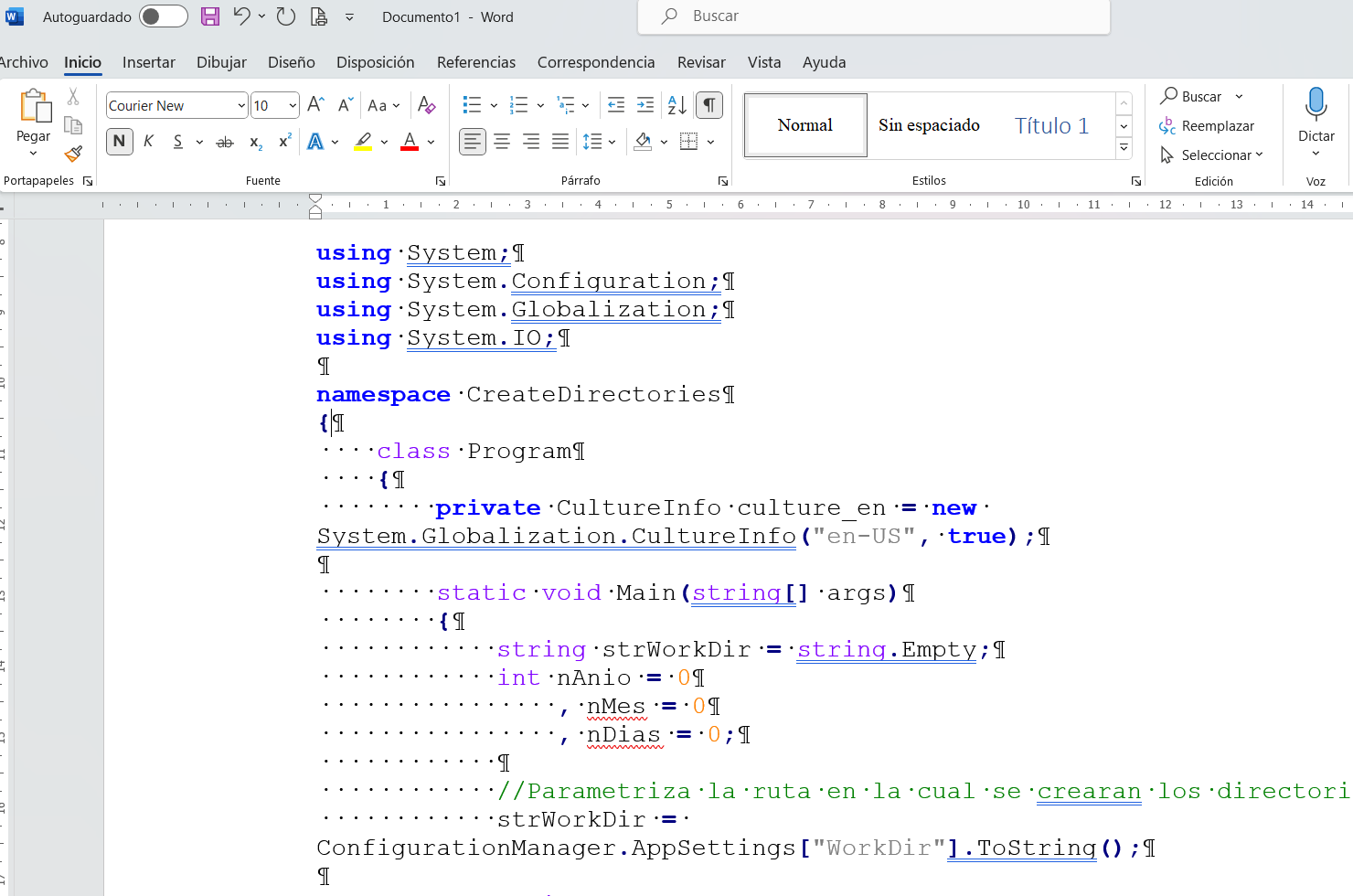Apply the red font color swatch
Viewport: 1353px width, 896px height.
410,142
